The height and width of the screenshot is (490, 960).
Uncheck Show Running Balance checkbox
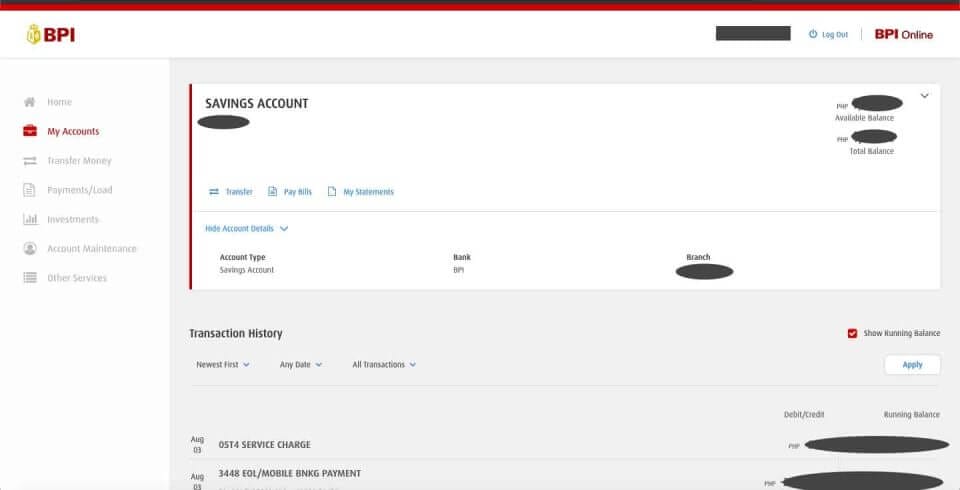pos(852,333)
